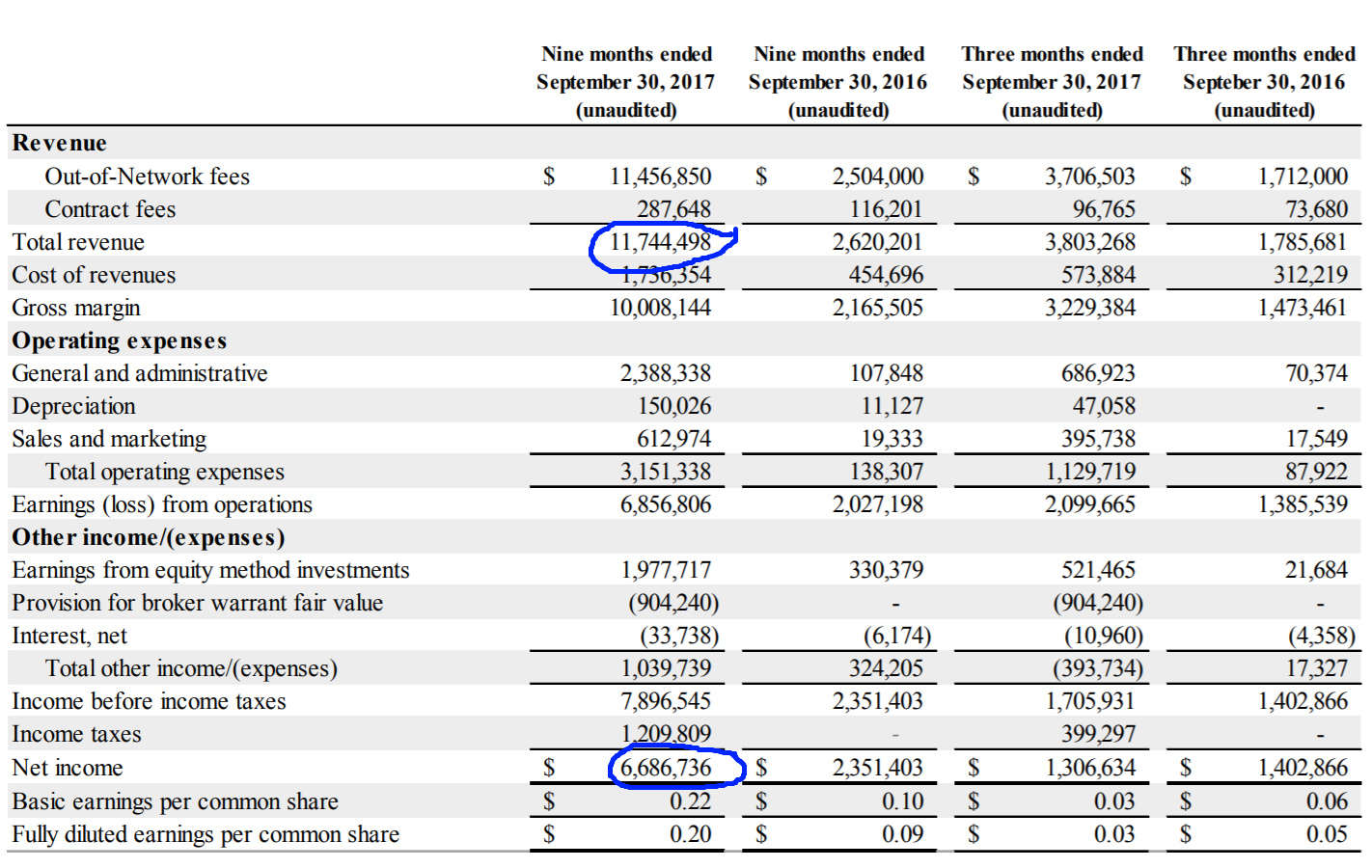Click Total revenue value 2,620,201
The width and height of the screenshot is (1372, 868).
[x=878, y=242]
